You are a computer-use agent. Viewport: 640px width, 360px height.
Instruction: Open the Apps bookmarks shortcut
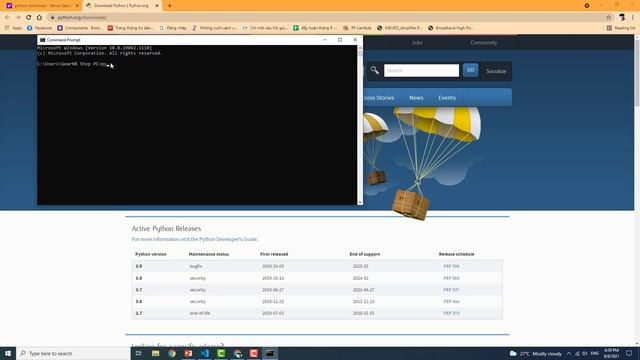[13, 28]
